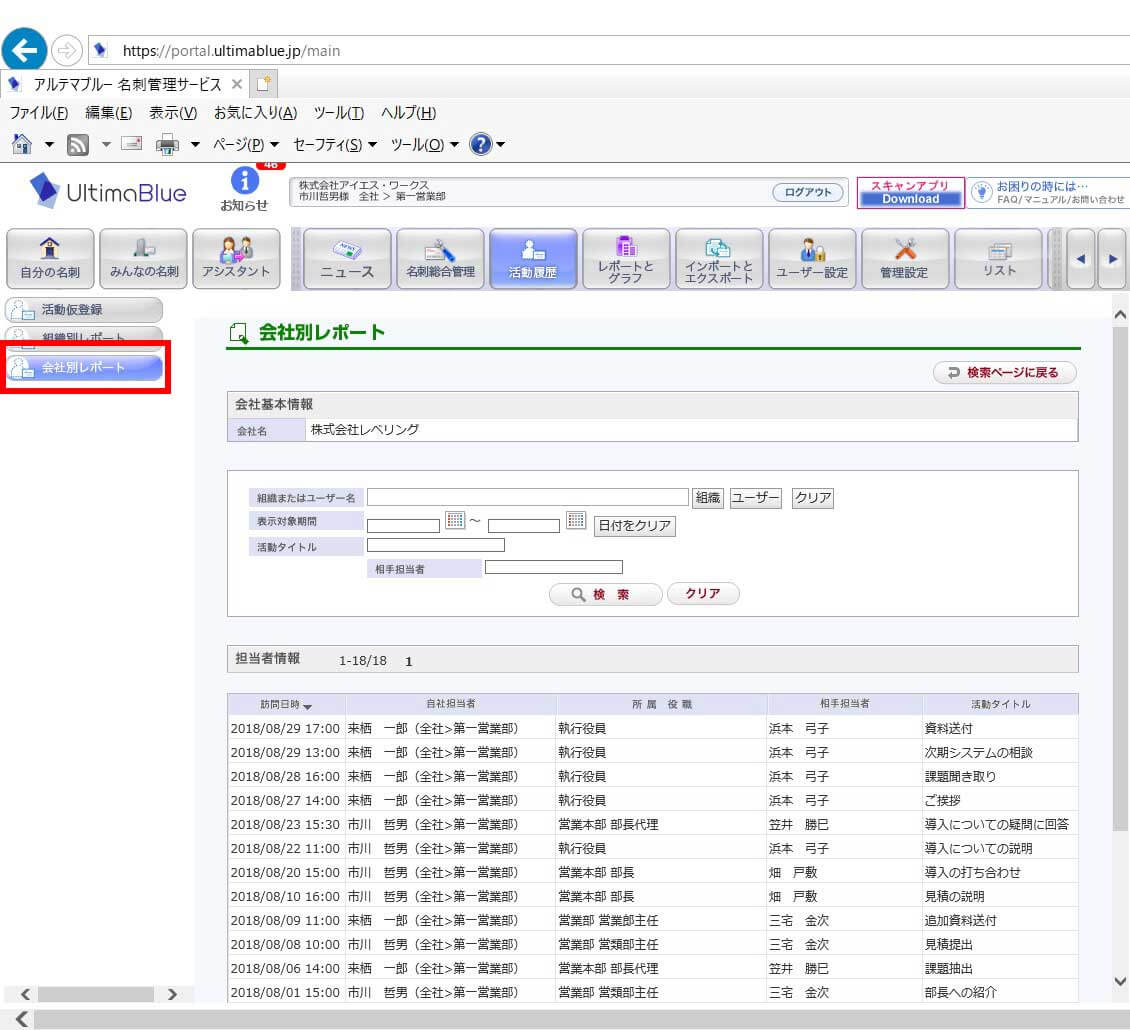Open 自分の名刺 section
Viewport: 1130px width, 1030px height.
click(x=50, y=259)
